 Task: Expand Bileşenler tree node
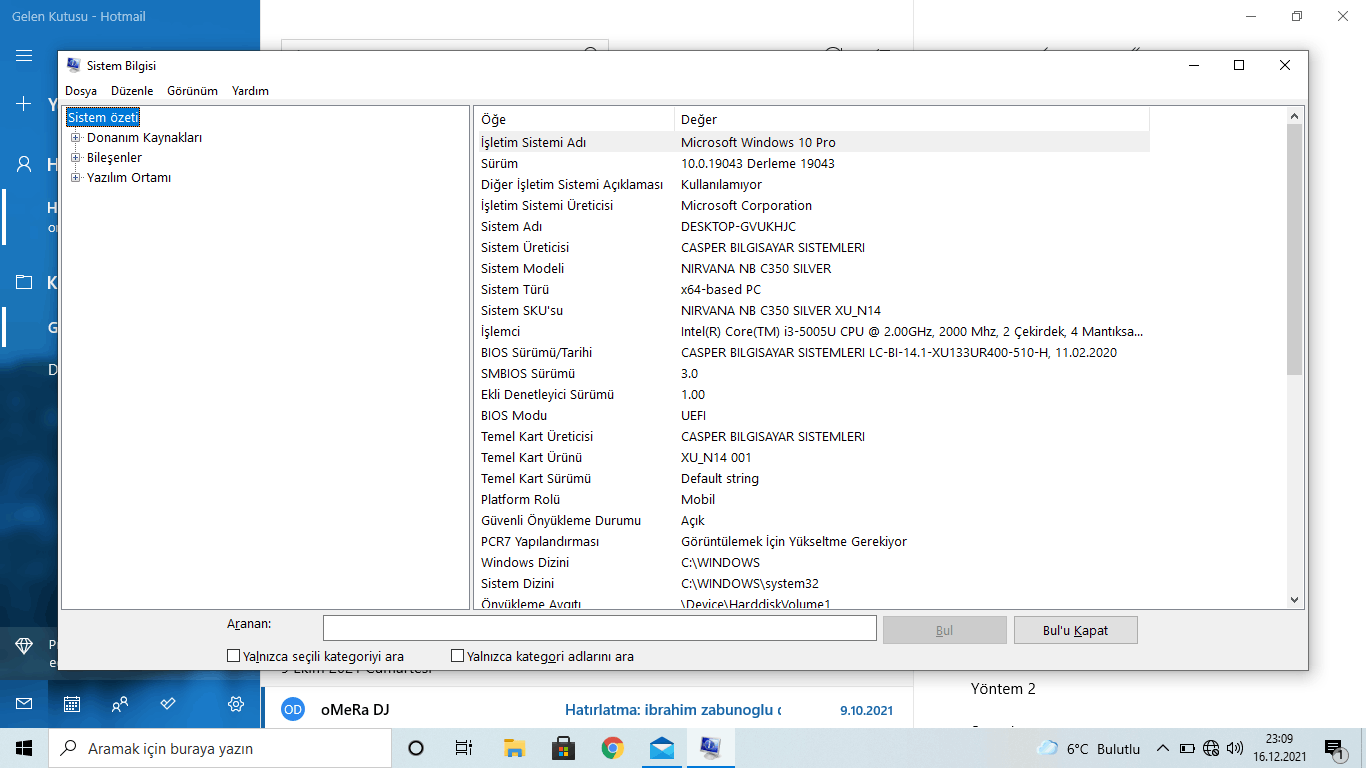(76, 158)
